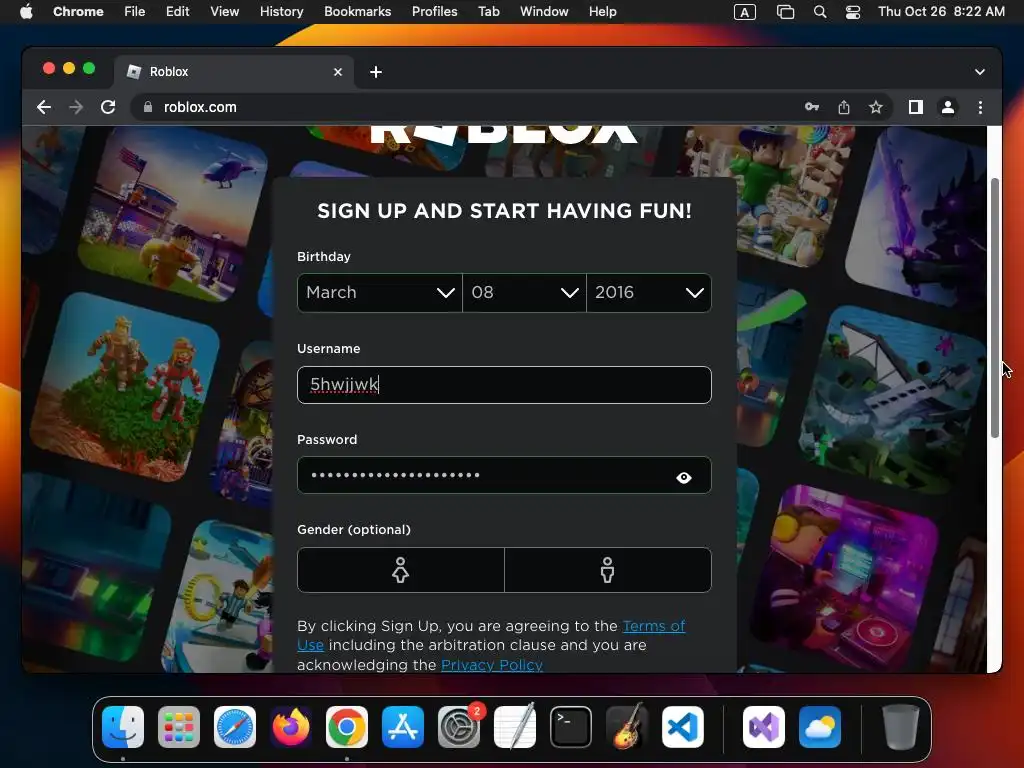Launch Firefox from the Dock
1024x768 pixels.
tap(291, 727)
